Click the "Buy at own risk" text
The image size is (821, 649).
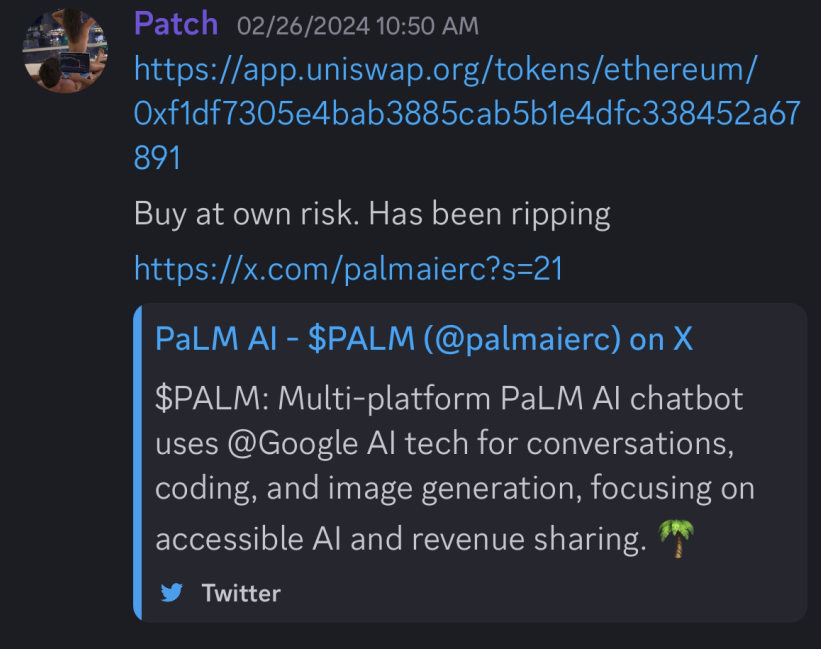click(x=246, y=214)
